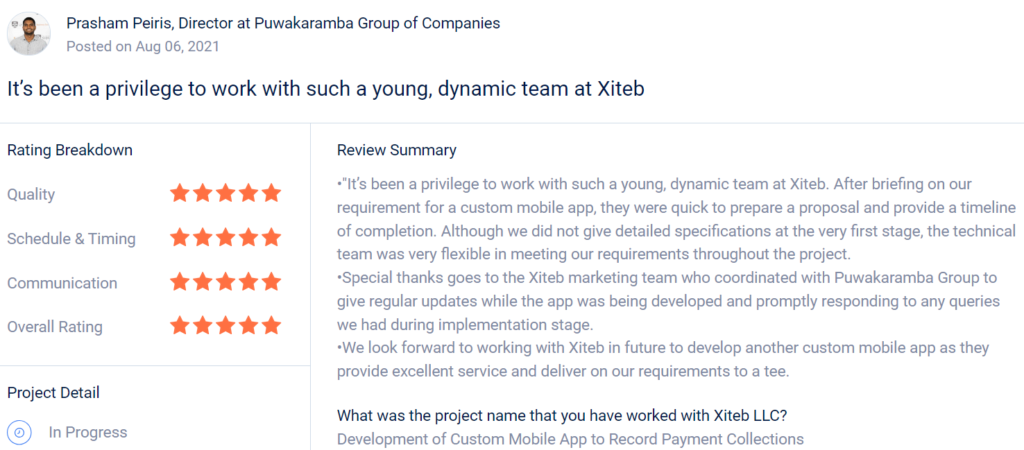This screenshot has height=450, width=1024.
Task: Click the Schedule & Timing label
Action: pyautogui.click(x=72, y=239)
